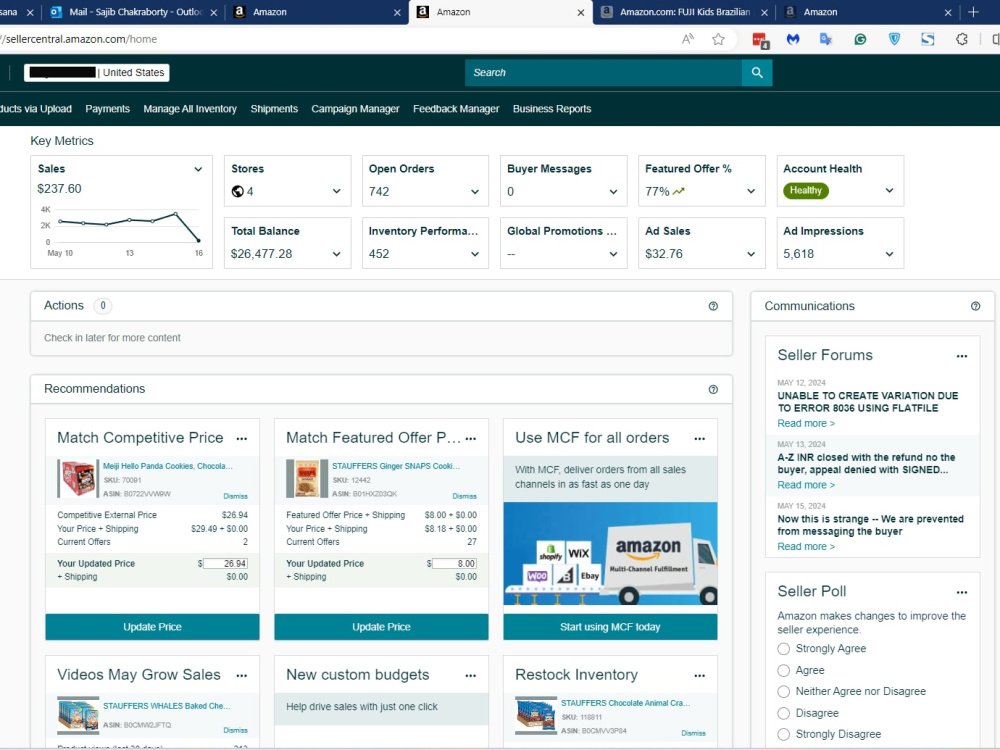Click the Stauffers Ginger Snaps product thumbnail

pos(307,478)
